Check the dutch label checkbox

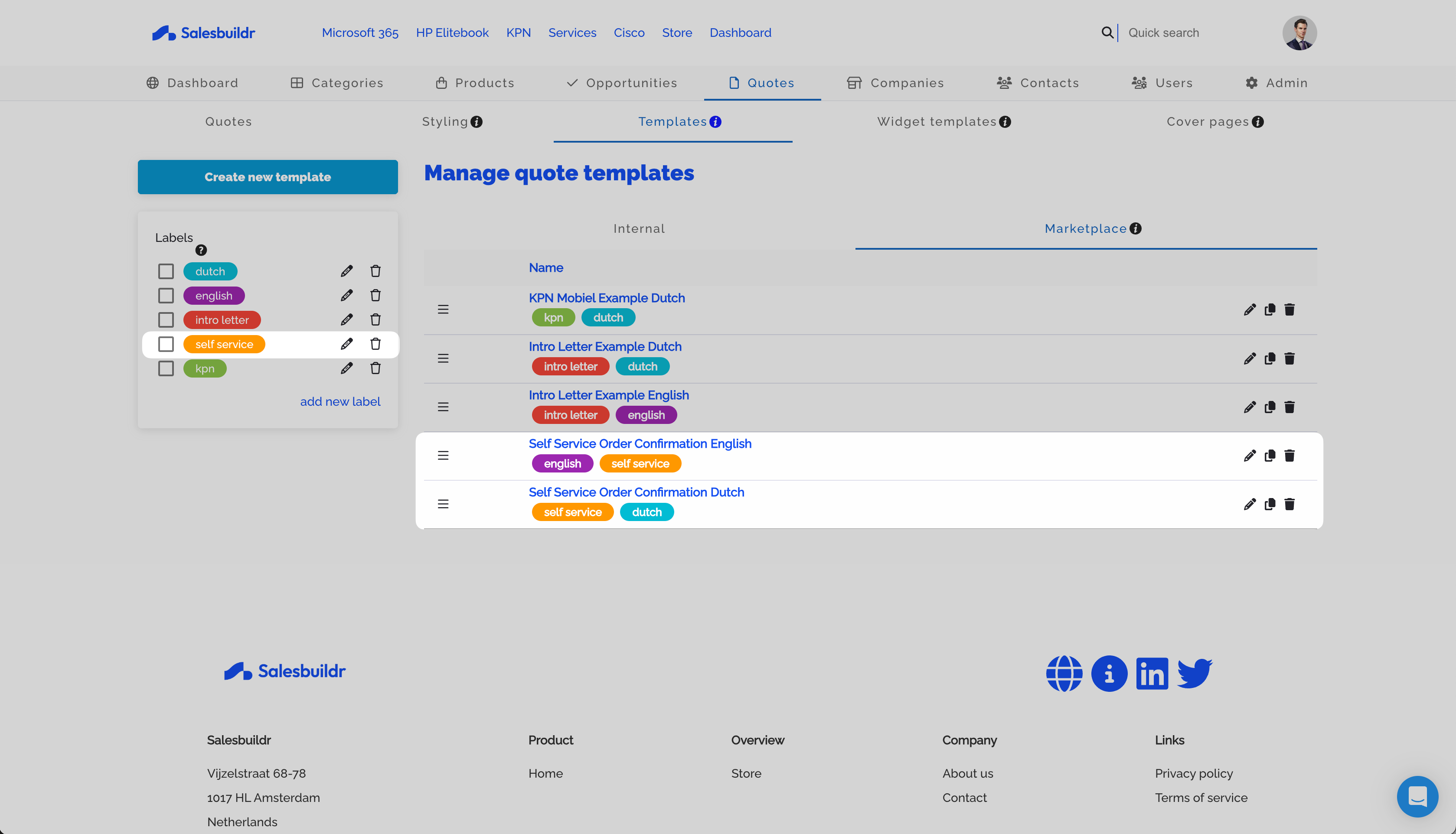tap(166, 271)
